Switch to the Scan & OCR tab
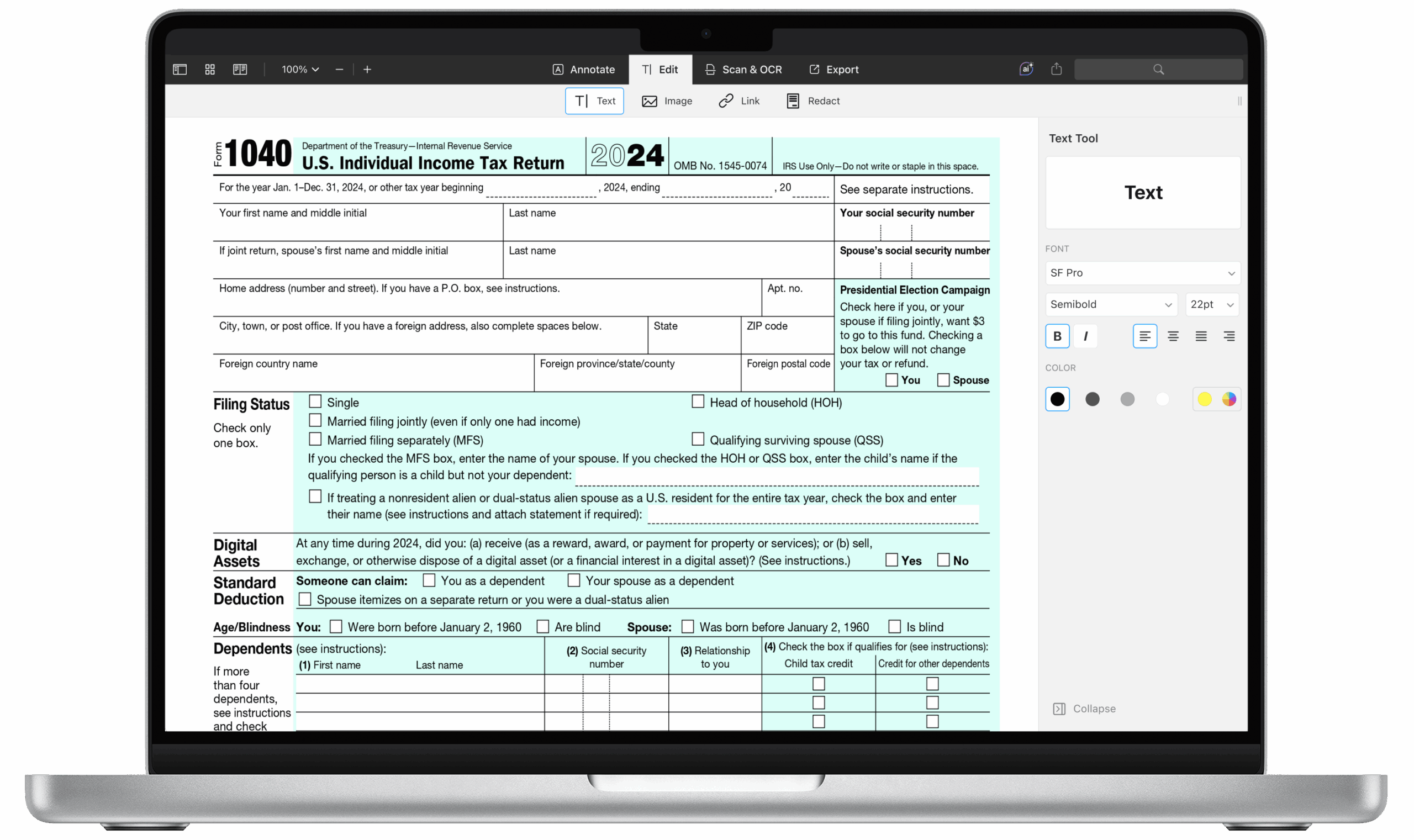This screenshot has height=840, width=1414. click(x=744, y=69)
